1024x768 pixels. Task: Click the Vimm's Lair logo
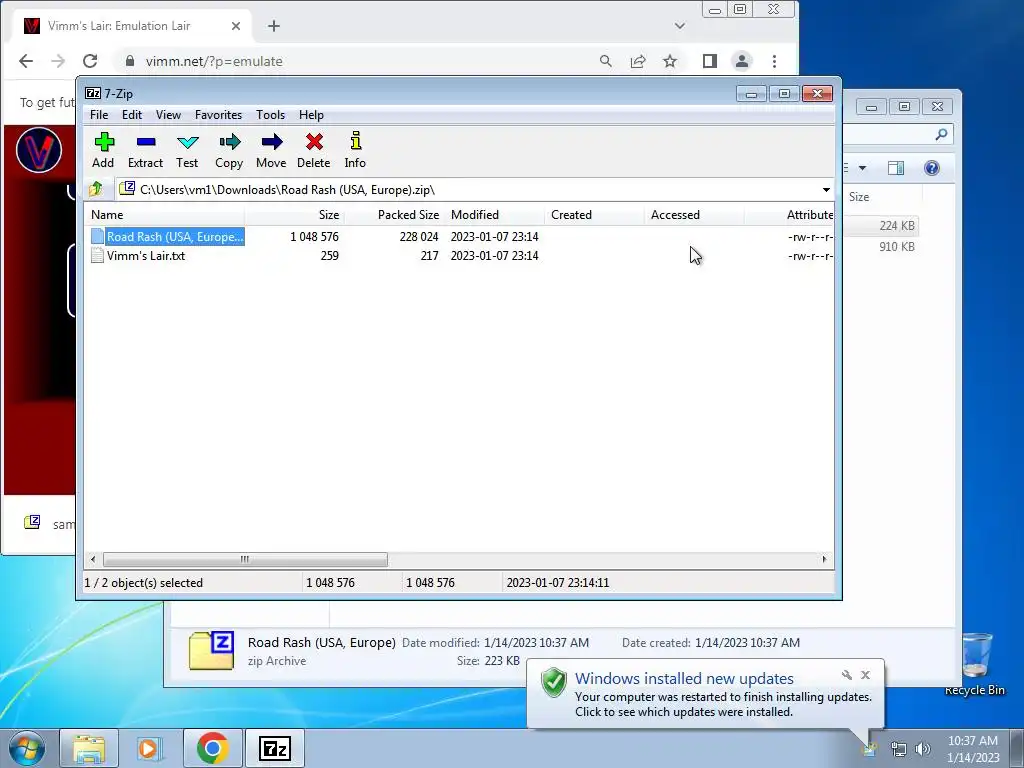(39, 150)
